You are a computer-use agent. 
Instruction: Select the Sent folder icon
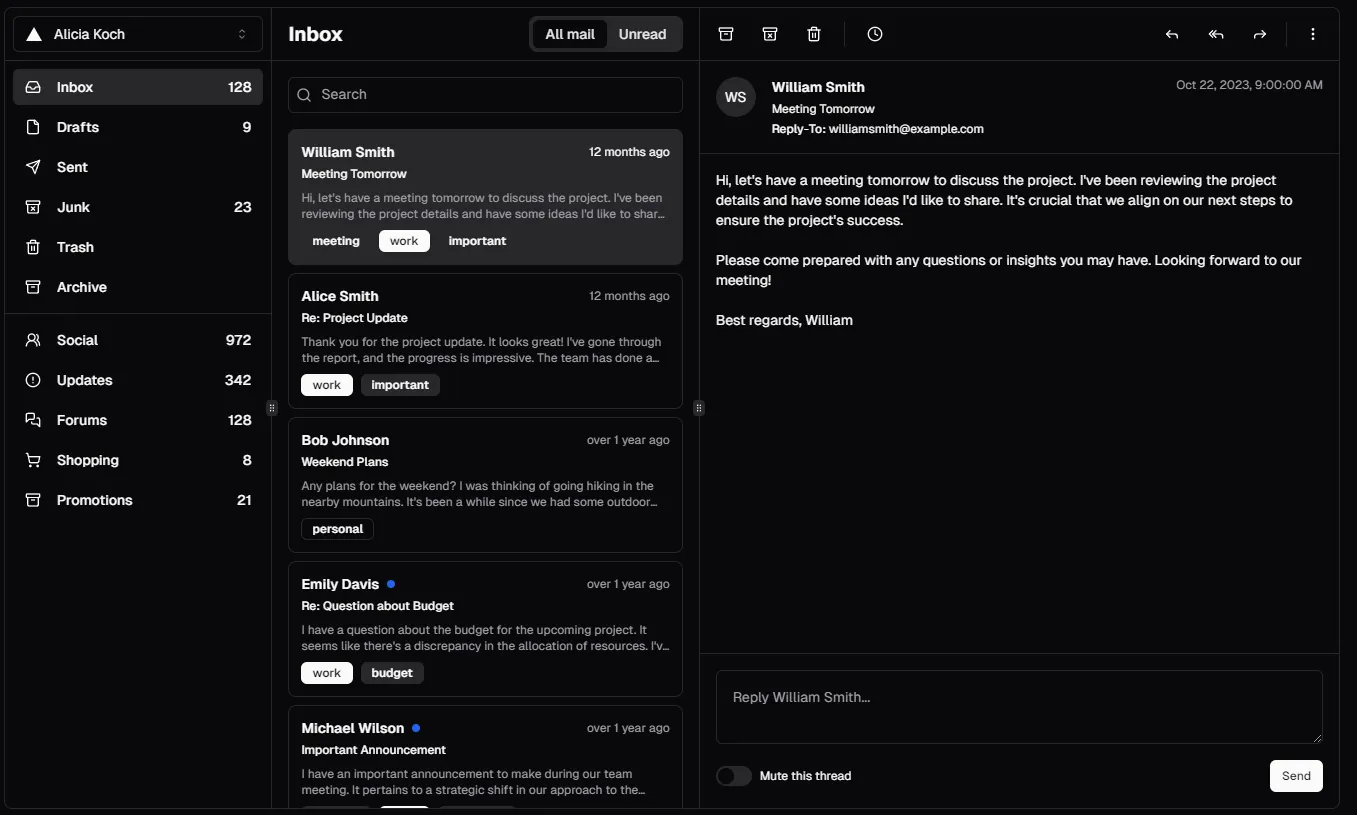[x=32, y=167]
